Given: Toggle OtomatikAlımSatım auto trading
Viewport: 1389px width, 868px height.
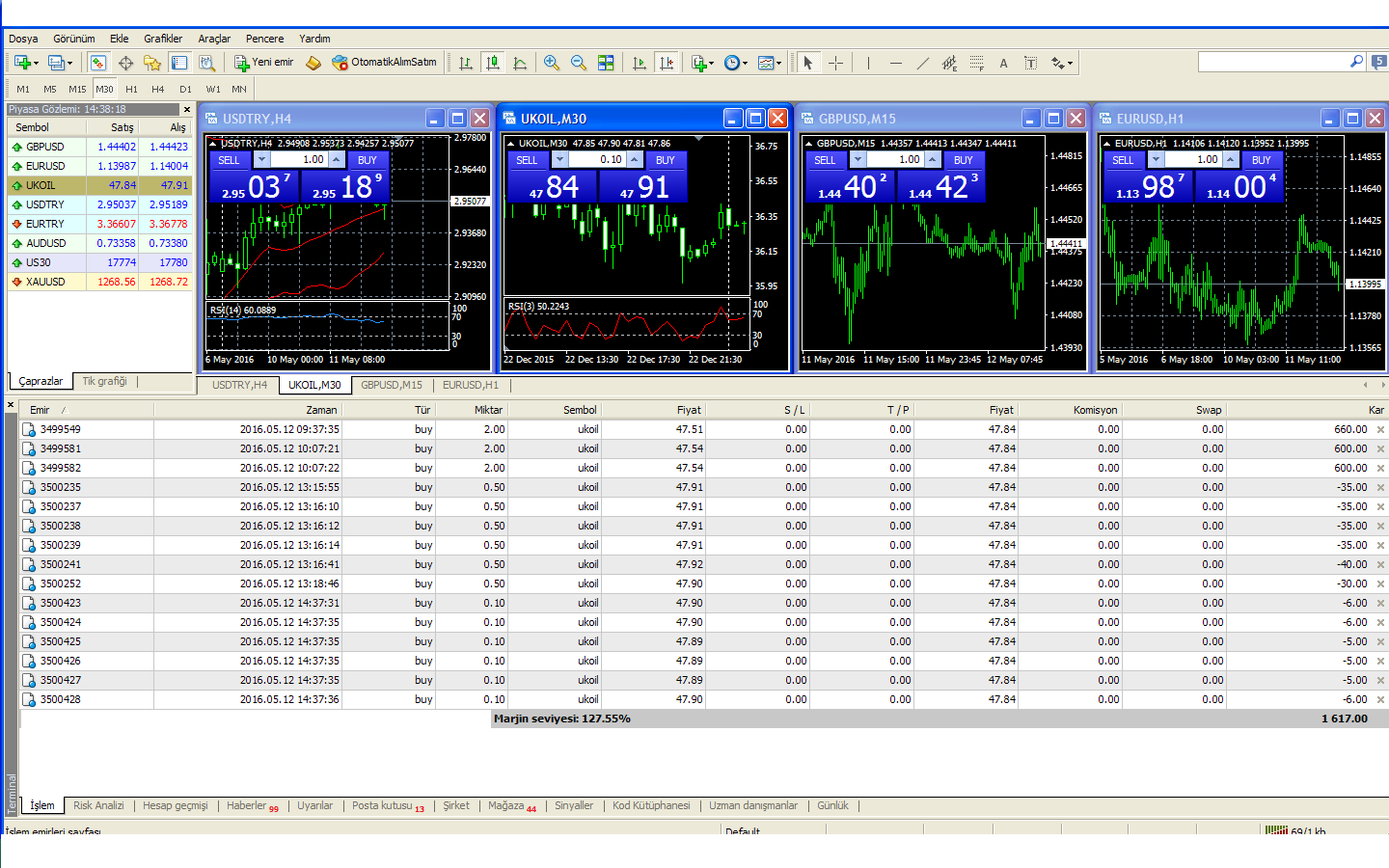Looking at the screenshot, I should coord(384,63).
